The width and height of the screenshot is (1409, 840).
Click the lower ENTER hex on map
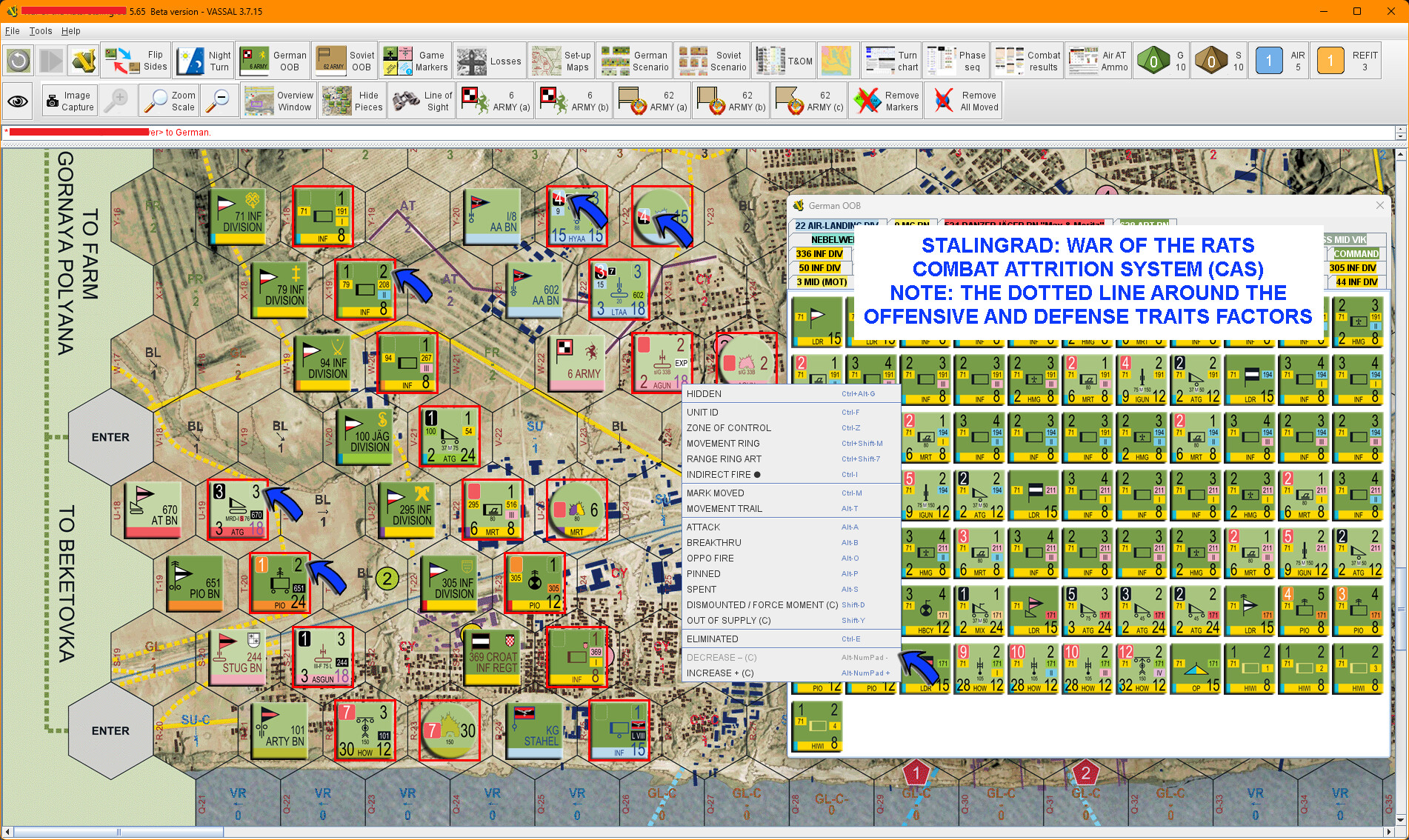pos(110,730)
